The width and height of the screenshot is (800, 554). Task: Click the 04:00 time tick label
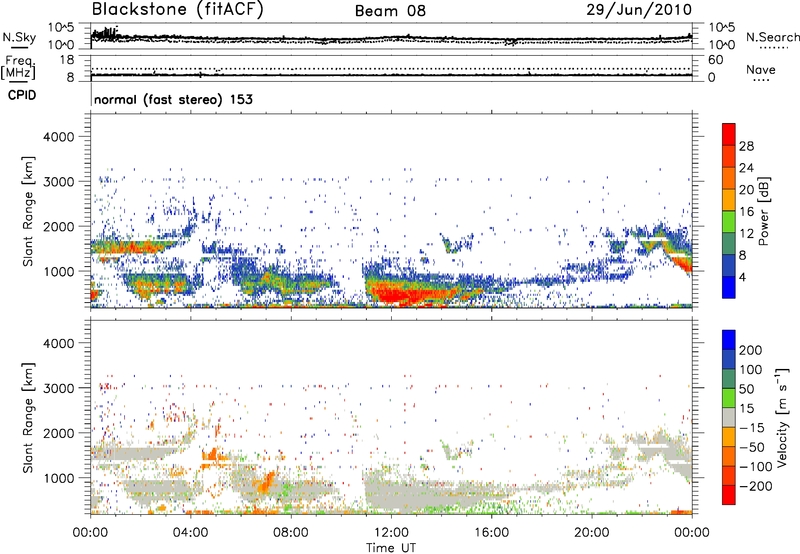[x=190, y=533]
